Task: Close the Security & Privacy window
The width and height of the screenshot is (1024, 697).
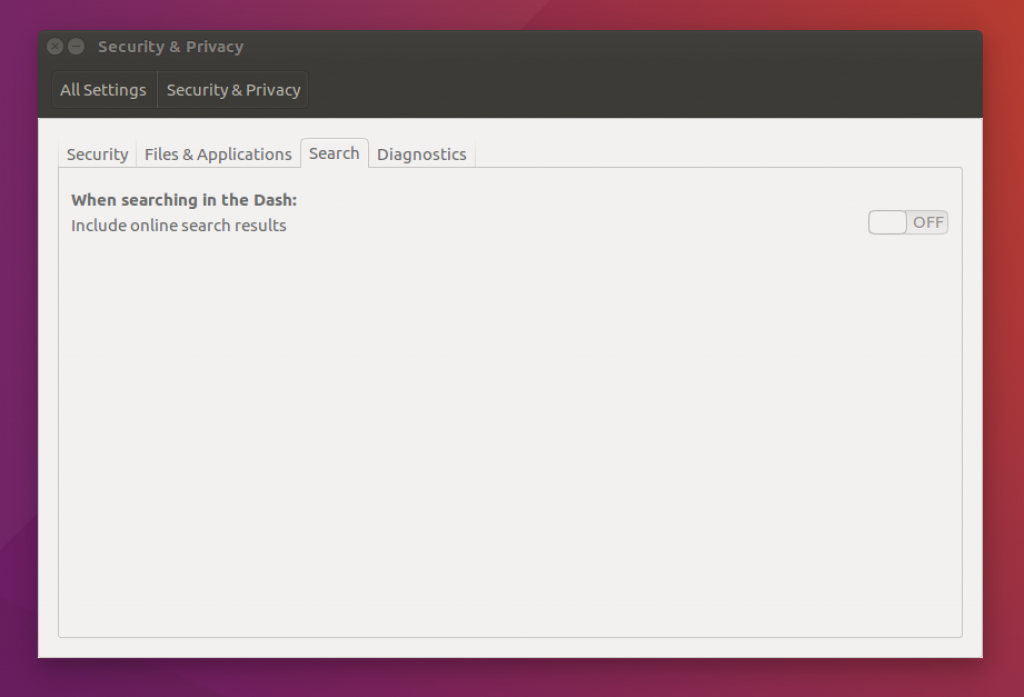Action: (55, 47)
